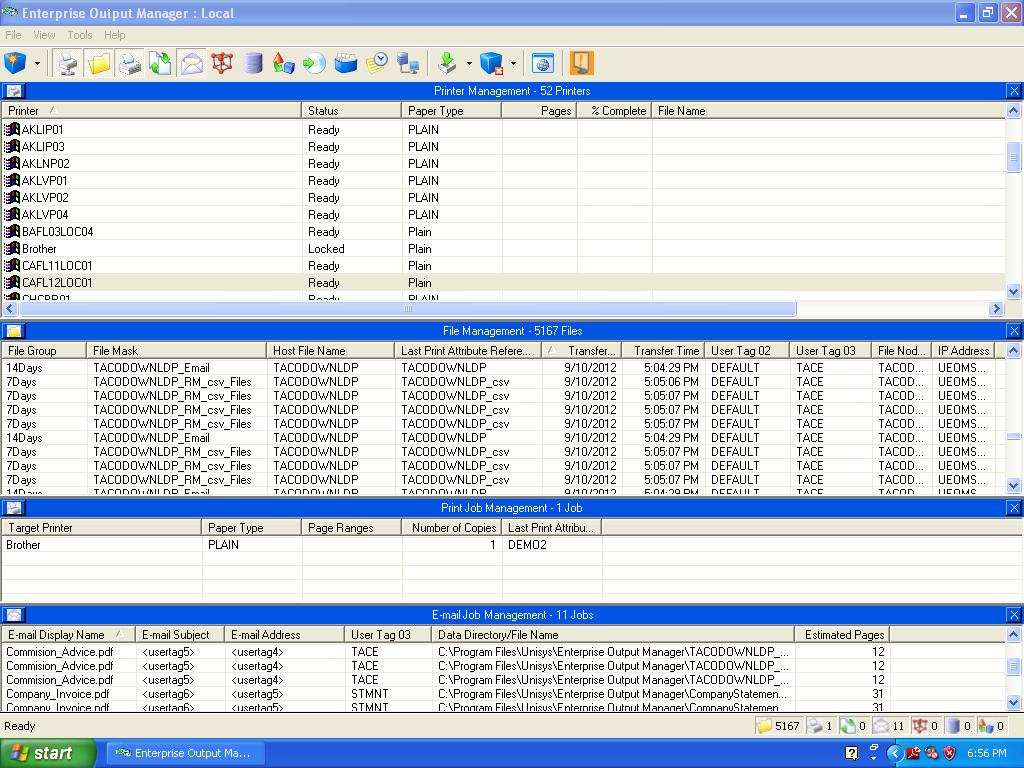Click Enterprise Output Manager taskbar button
The height and width of the screenshot is (768, 1024).
[185, 753]
